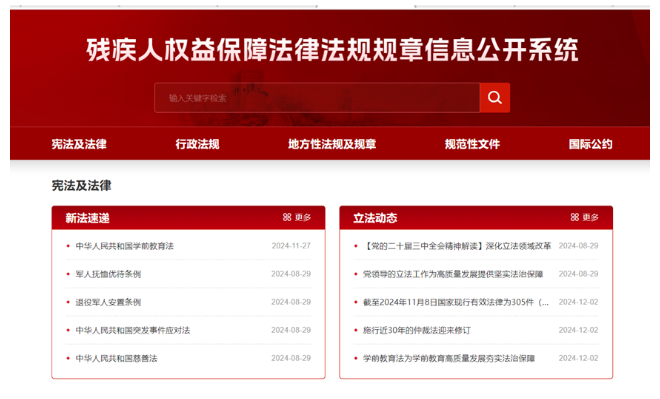Open 深化立法领域改革 news item

457,246
